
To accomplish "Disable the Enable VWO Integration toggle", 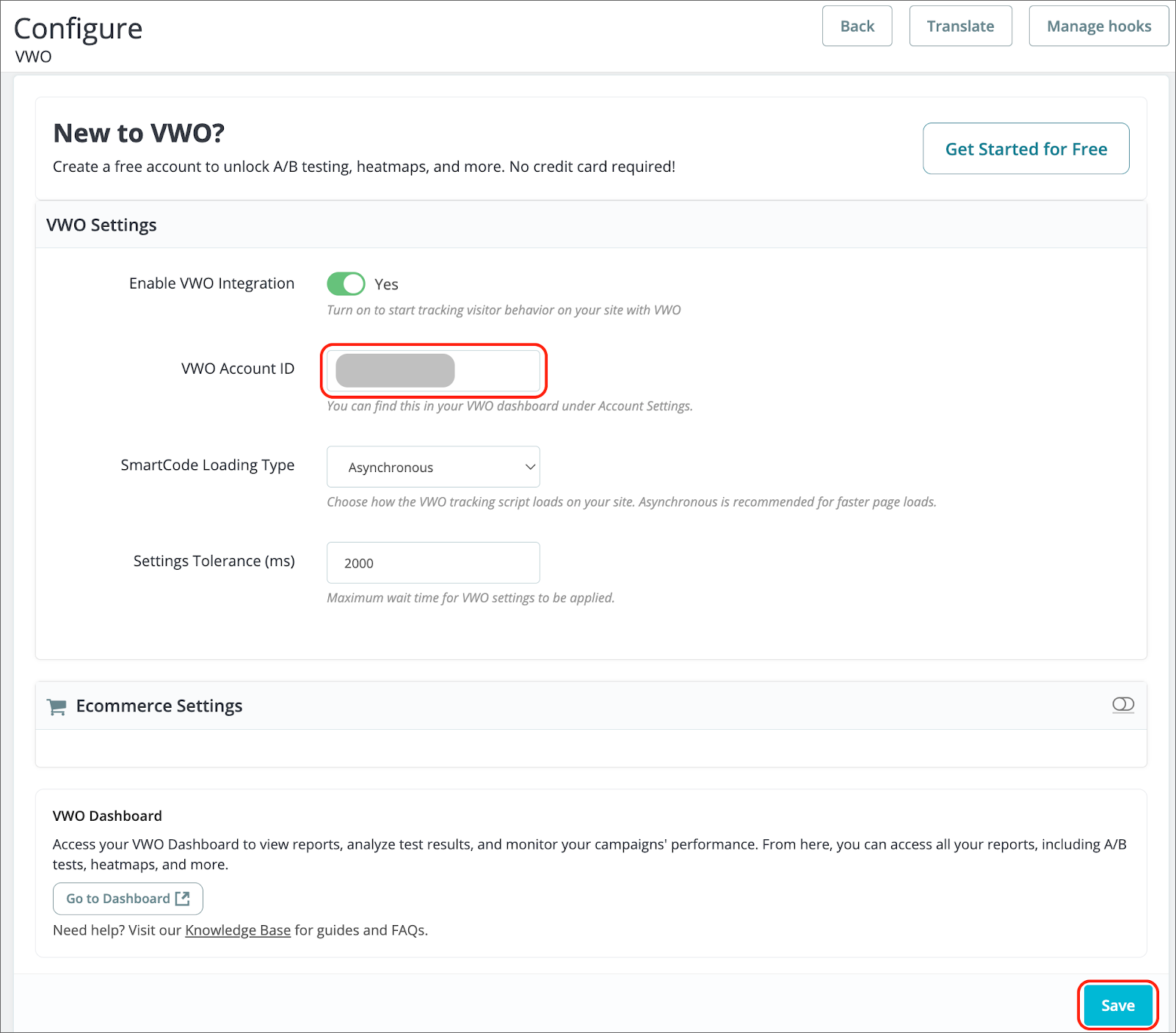I will tap(346, 283).
